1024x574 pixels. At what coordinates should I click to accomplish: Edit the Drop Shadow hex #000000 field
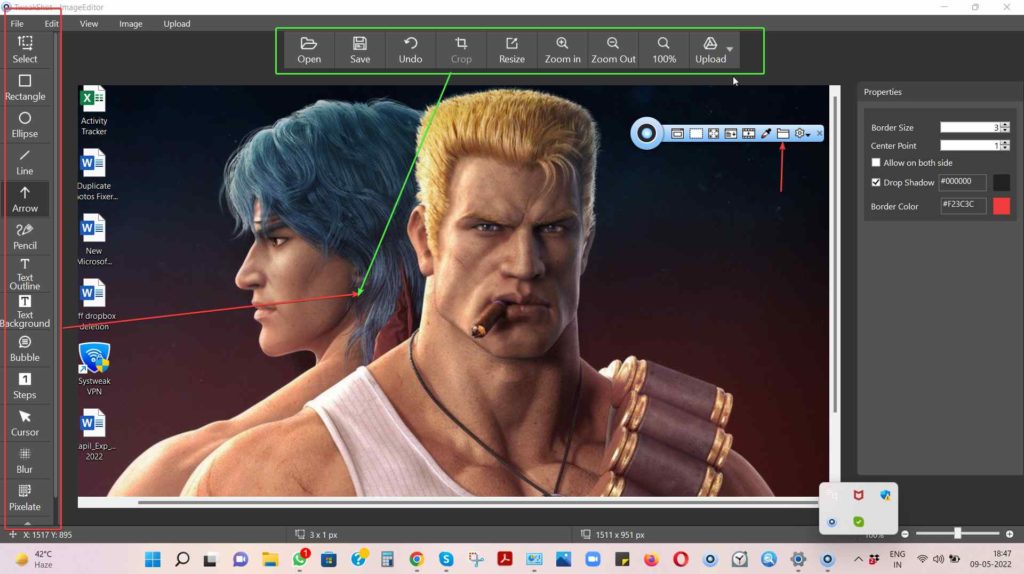pyautogui.click(x=962, y=182)
